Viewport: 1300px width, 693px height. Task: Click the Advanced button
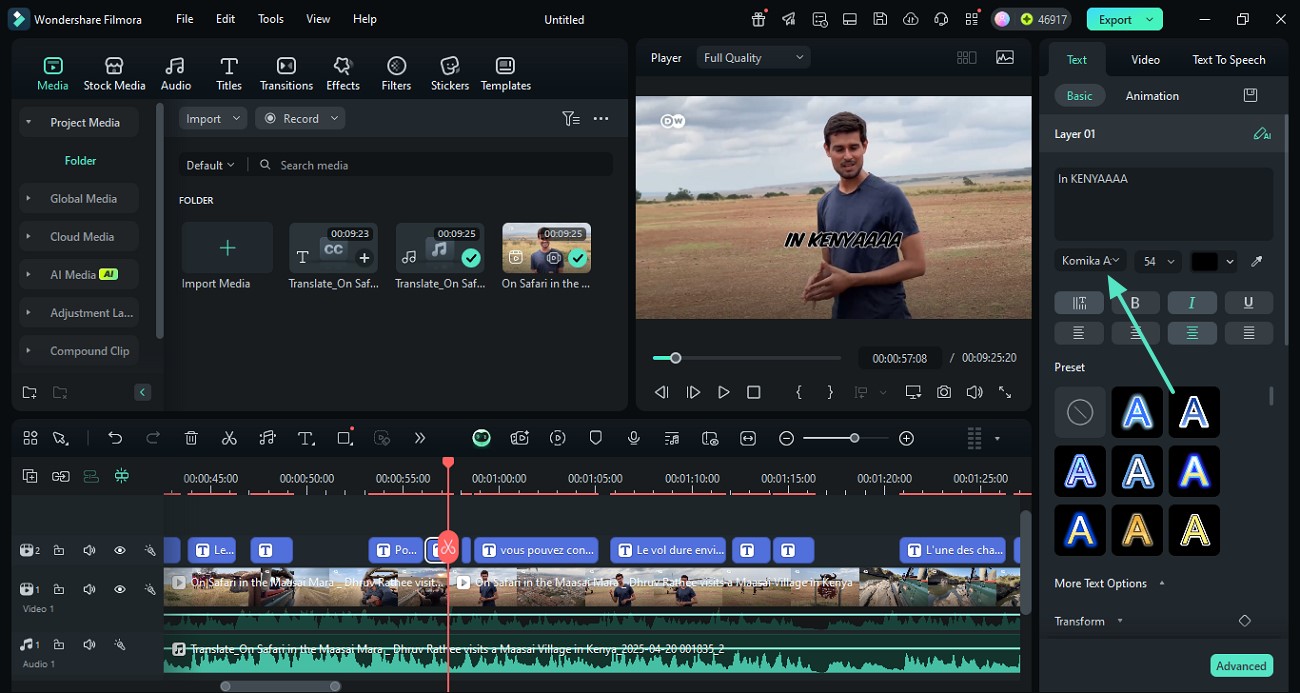tap(1241, 666)
